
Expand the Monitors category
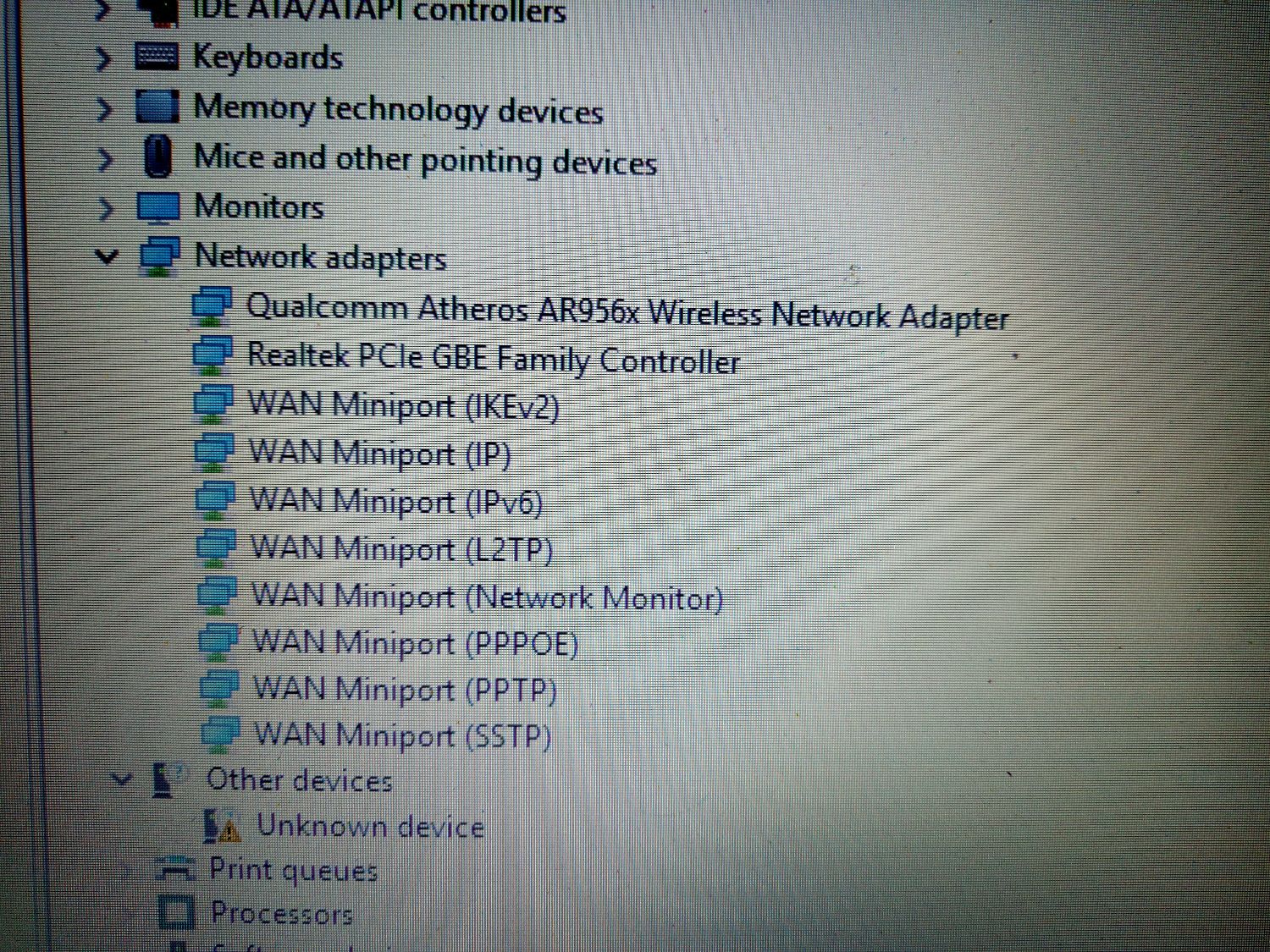pyautogui.click(x=105, y=208)
